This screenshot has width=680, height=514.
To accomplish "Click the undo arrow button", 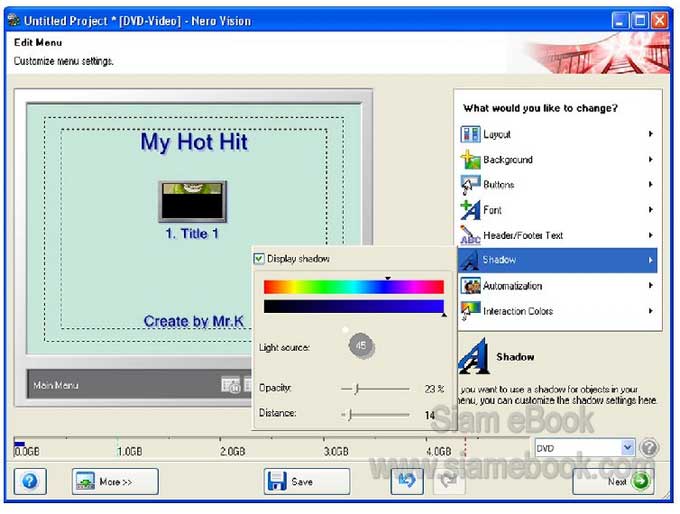I will (407, 481).
